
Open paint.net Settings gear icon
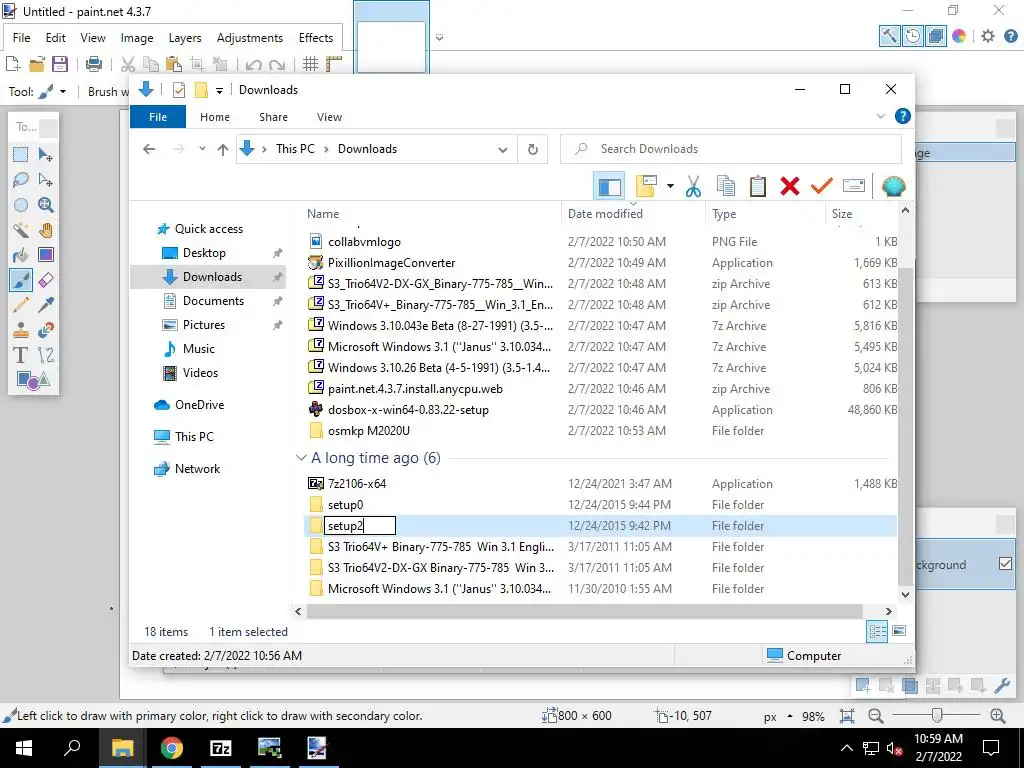[987, 36]
